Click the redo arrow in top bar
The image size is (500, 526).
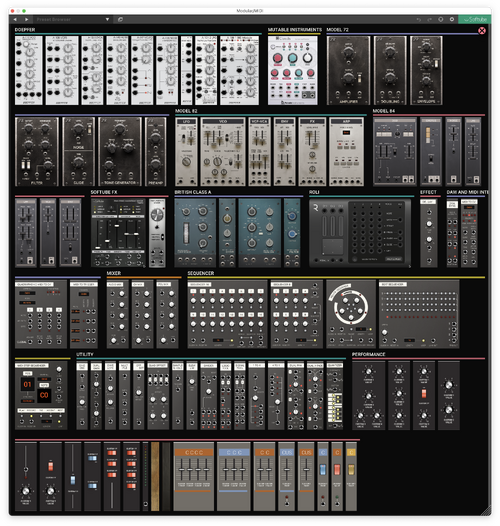point(430,19)
